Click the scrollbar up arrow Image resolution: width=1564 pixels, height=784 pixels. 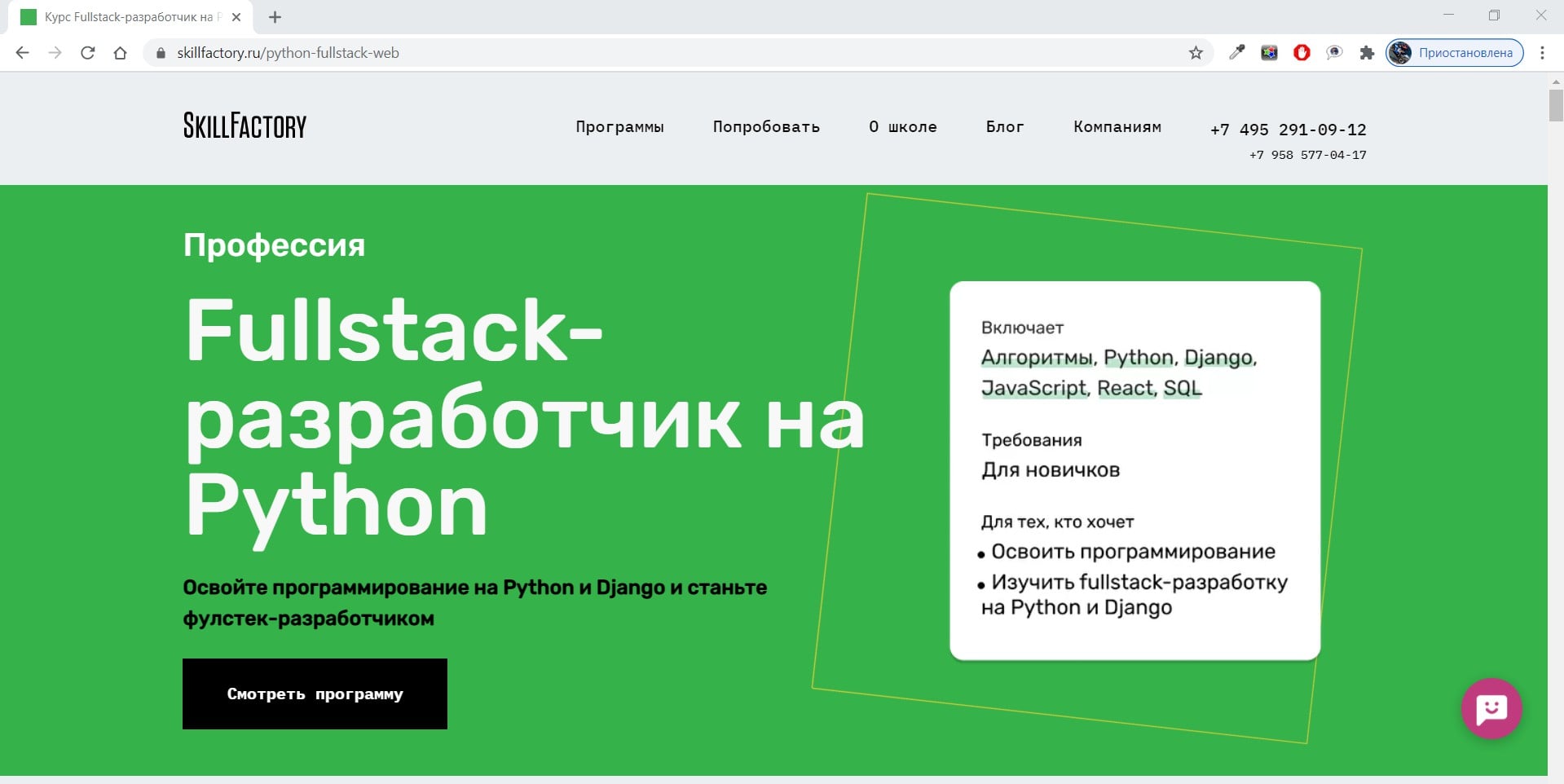[1556, 81]
